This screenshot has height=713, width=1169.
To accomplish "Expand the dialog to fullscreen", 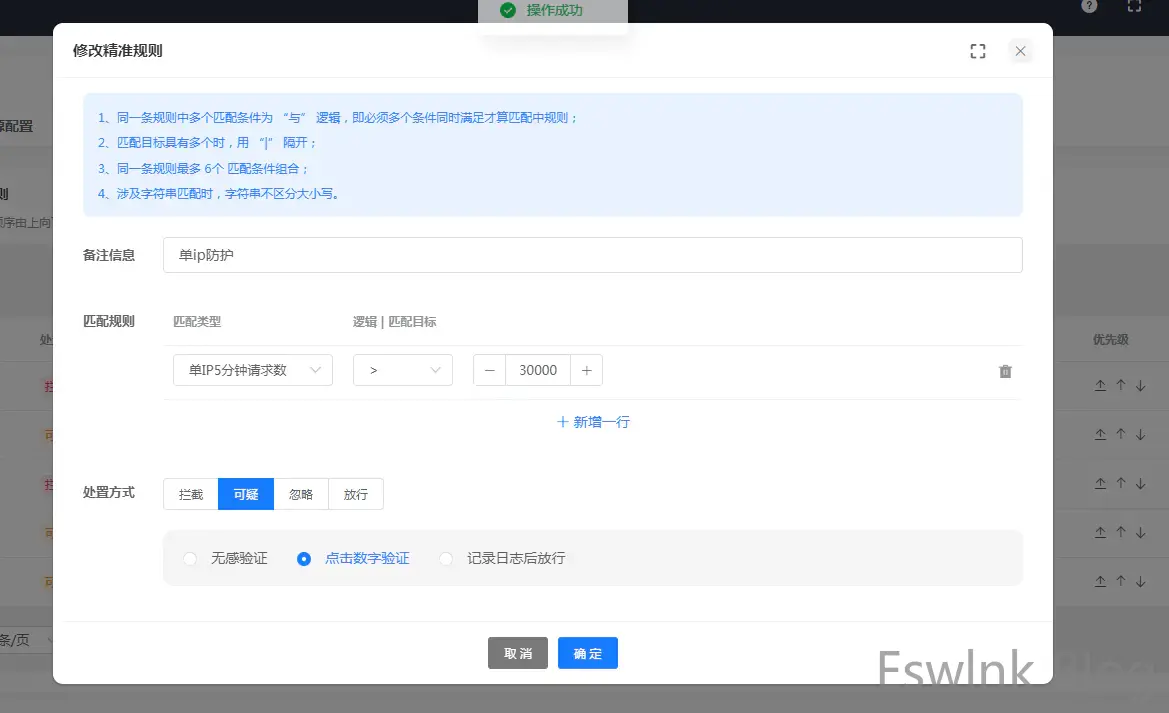I will [x=977, y=51].
